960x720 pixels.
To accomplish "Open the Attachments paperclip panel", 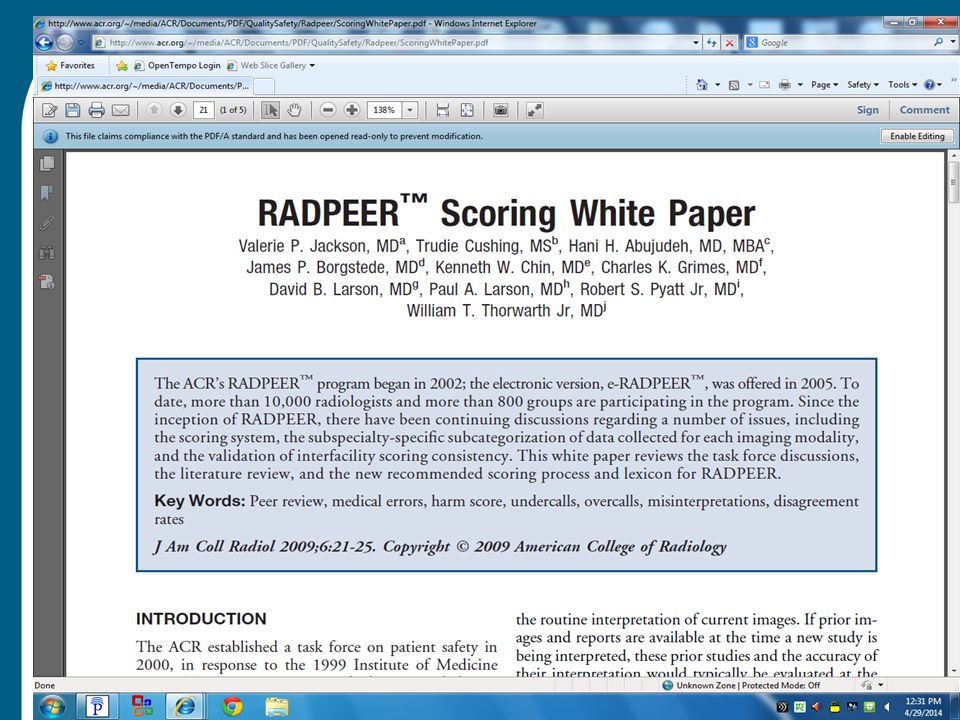I will (x=47, y=223).
